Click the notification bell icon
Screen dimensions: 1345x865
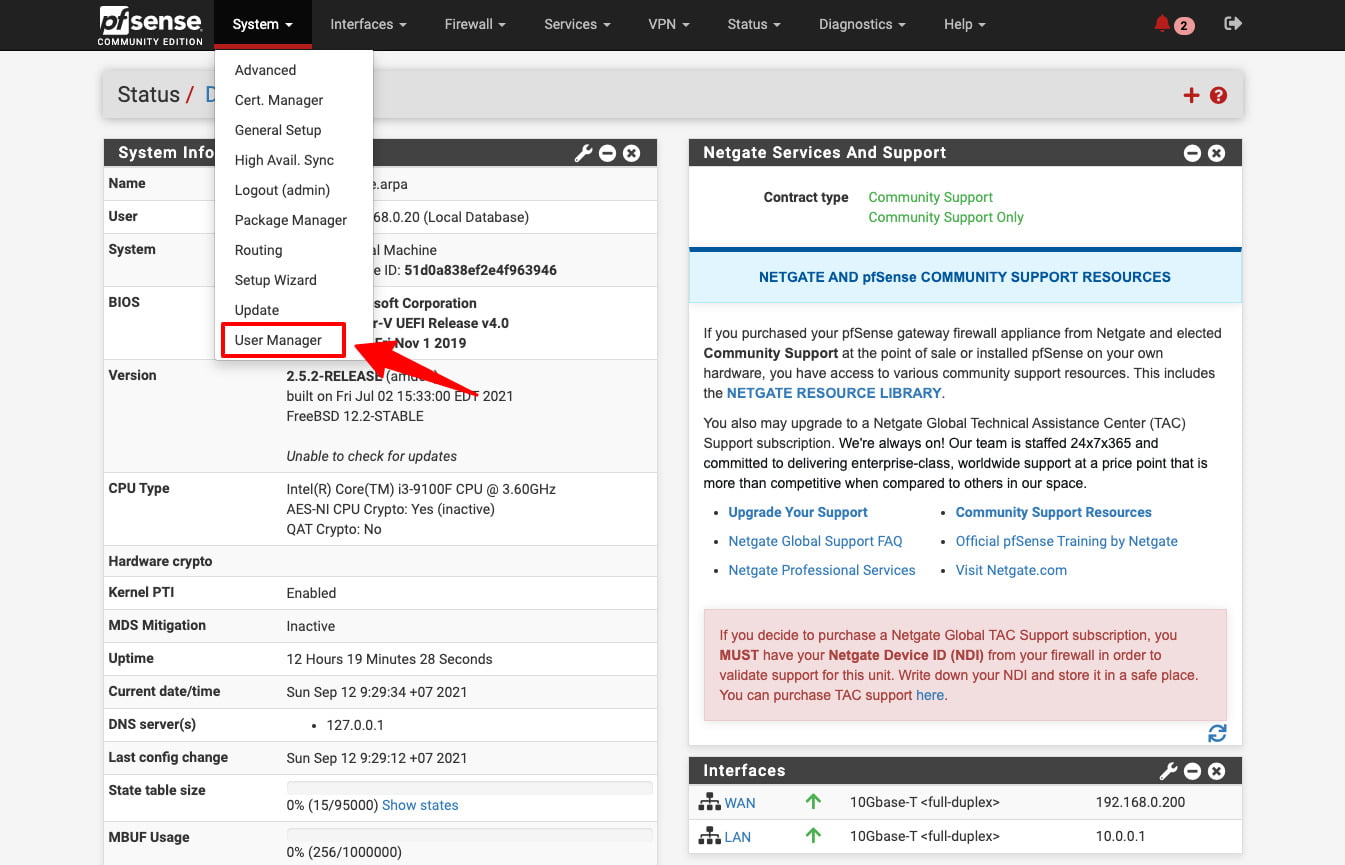click(1162, 24)
